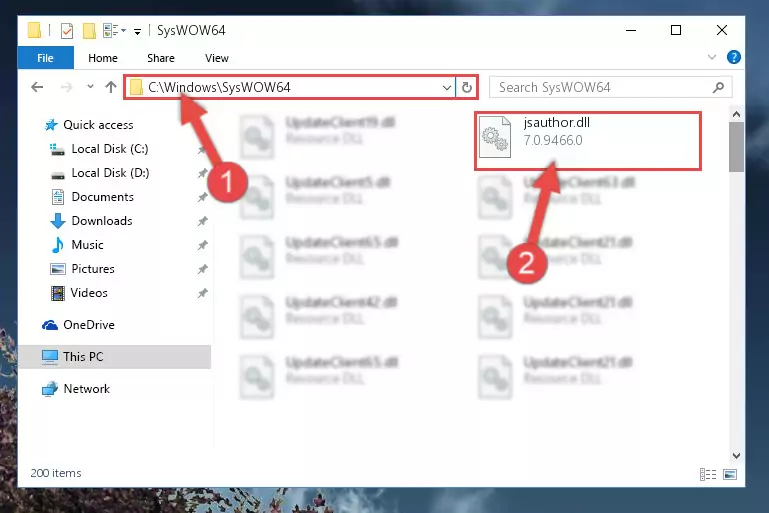Select OneDrive in the navigation pane
769x513 pixels.
(89, 325)
